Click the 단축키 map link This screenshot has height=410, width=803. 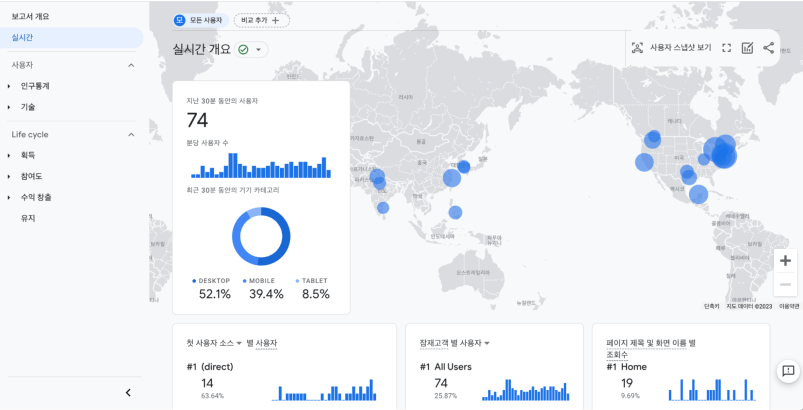712,306
